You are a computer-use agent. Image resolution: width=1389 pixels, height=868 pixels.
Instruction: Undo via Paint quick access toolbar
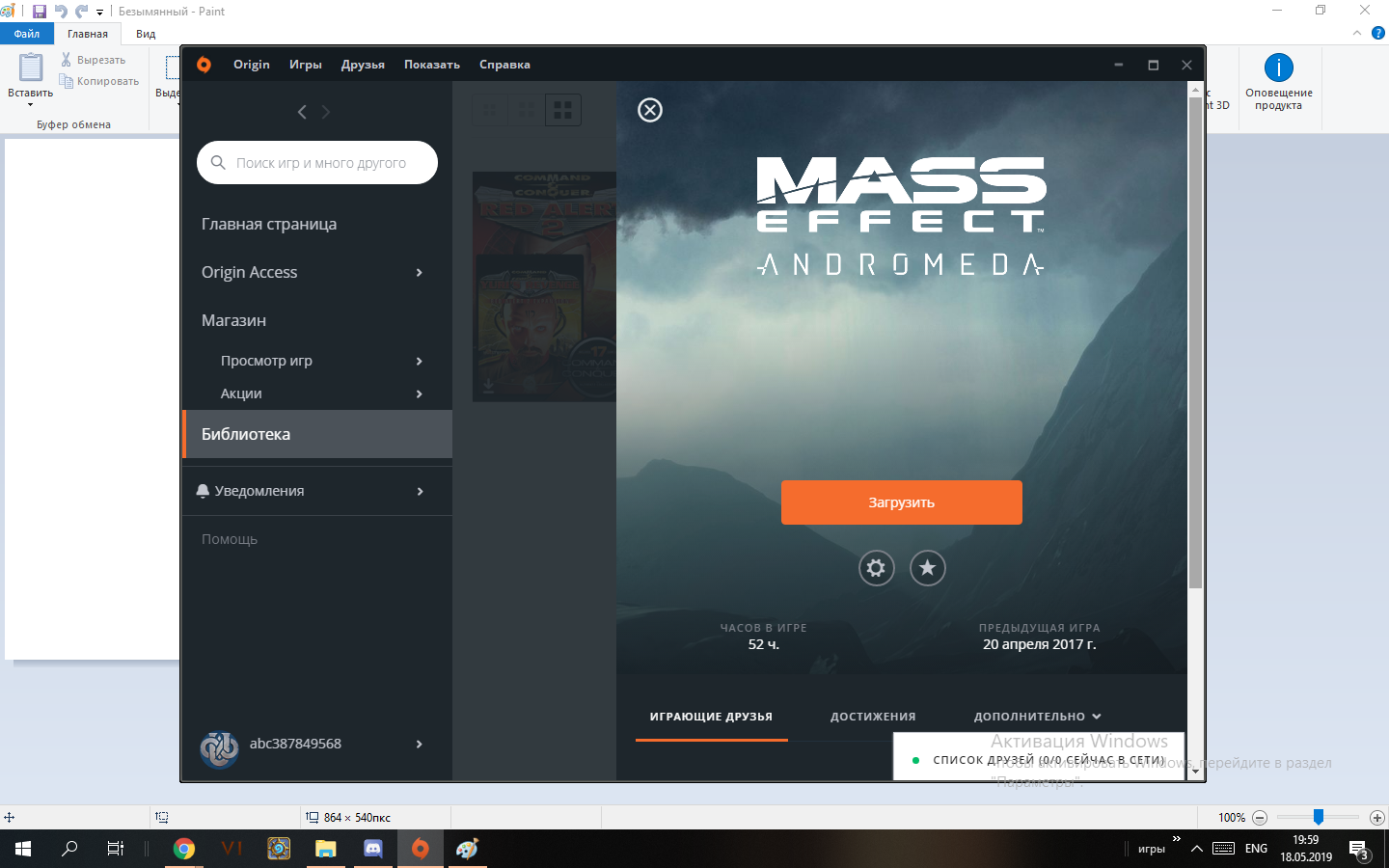(61, 12)
